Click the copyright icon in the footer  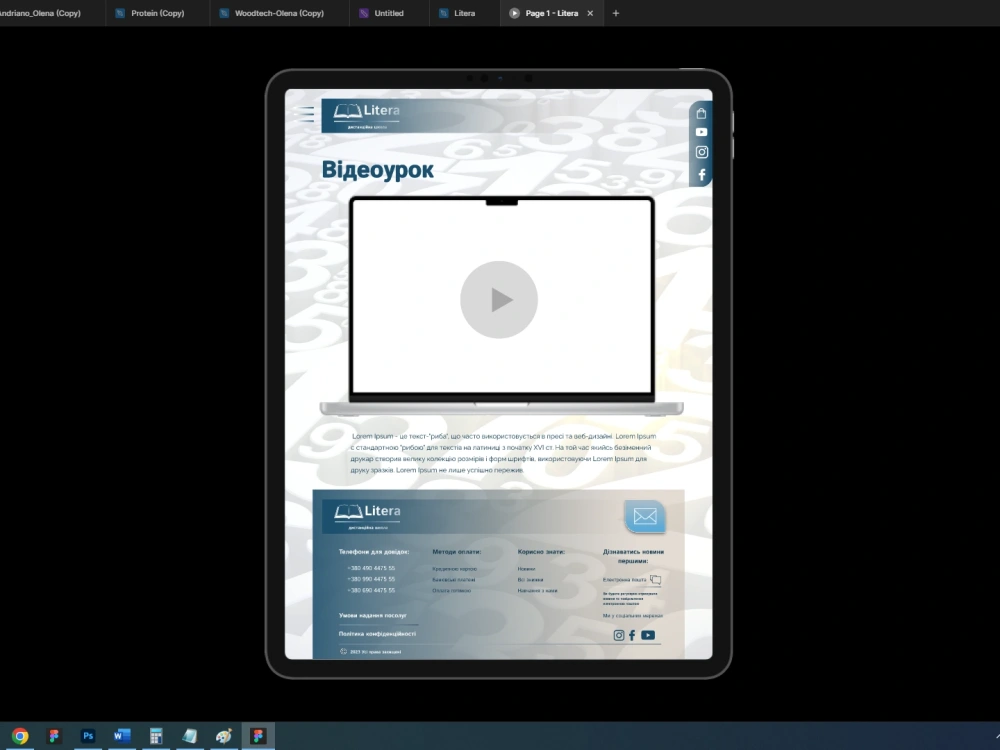(343, 652)
